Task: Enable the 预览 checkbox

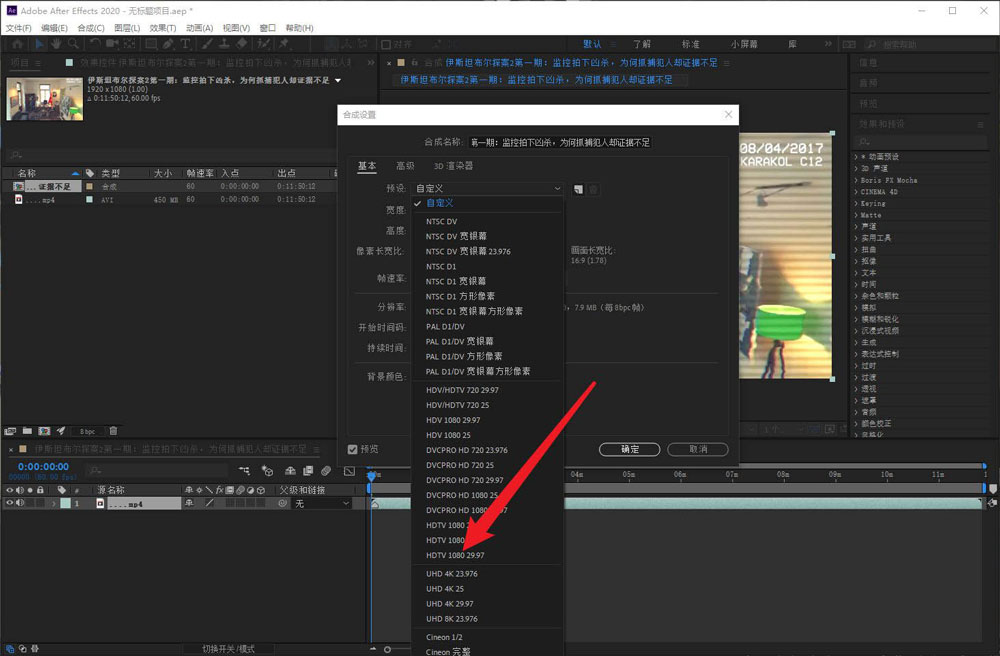Action: pos(352,450)
